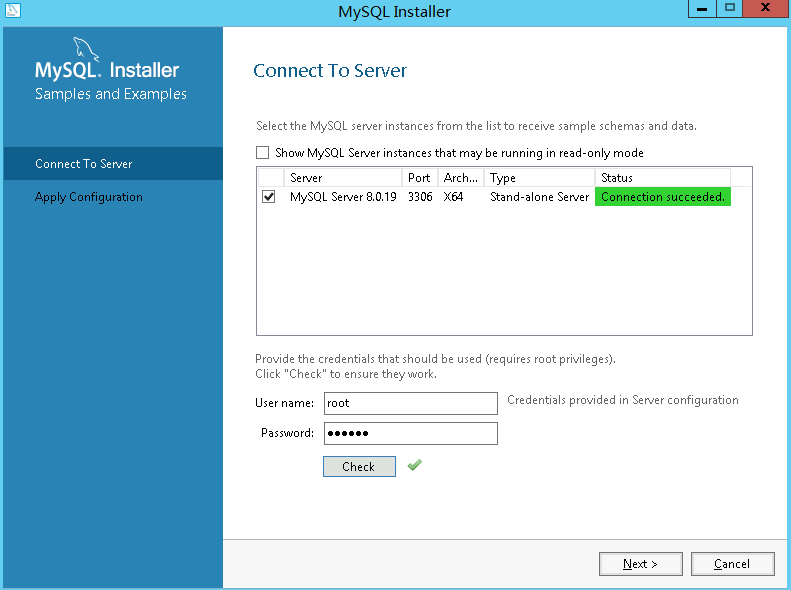
Task: Click the MySQL Installer title bar icon
Action: 12,10
